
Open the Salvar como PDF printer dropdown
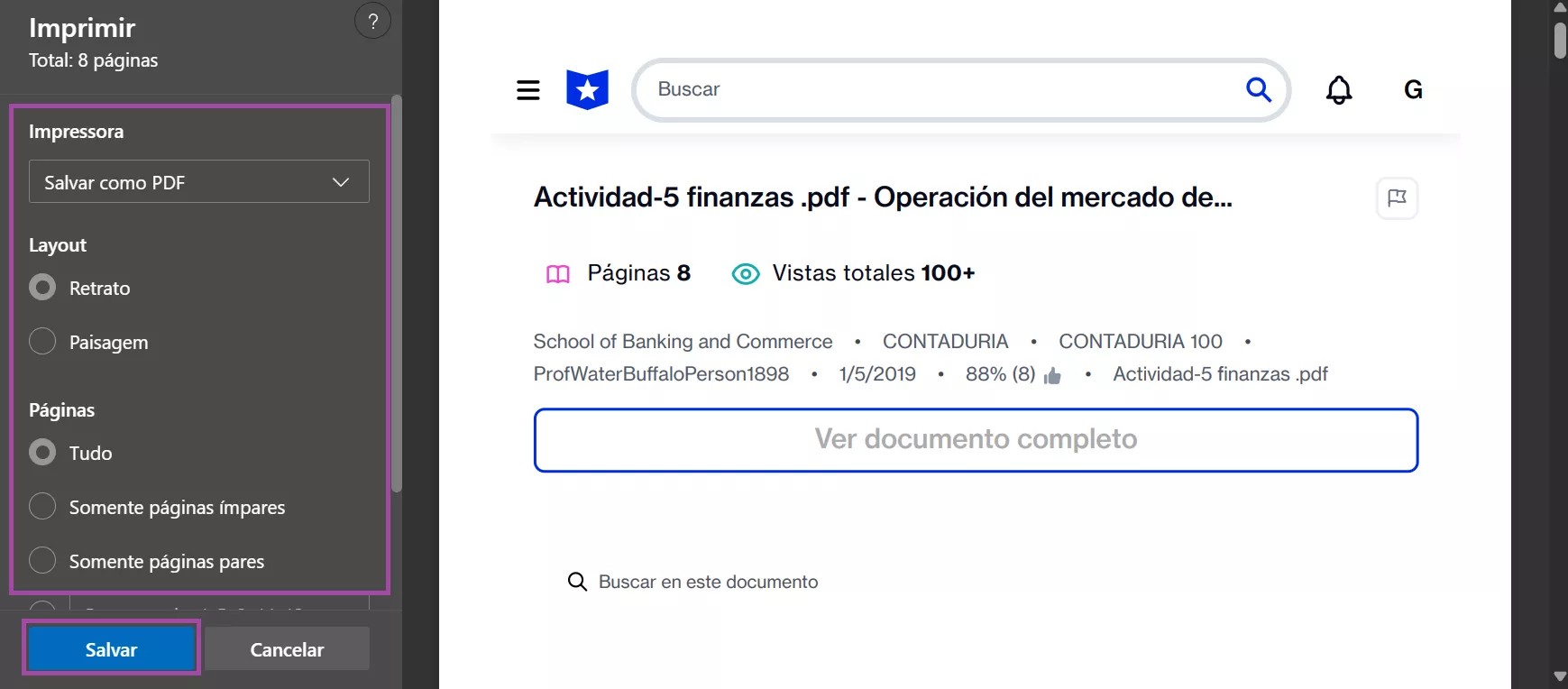(199, 181)
